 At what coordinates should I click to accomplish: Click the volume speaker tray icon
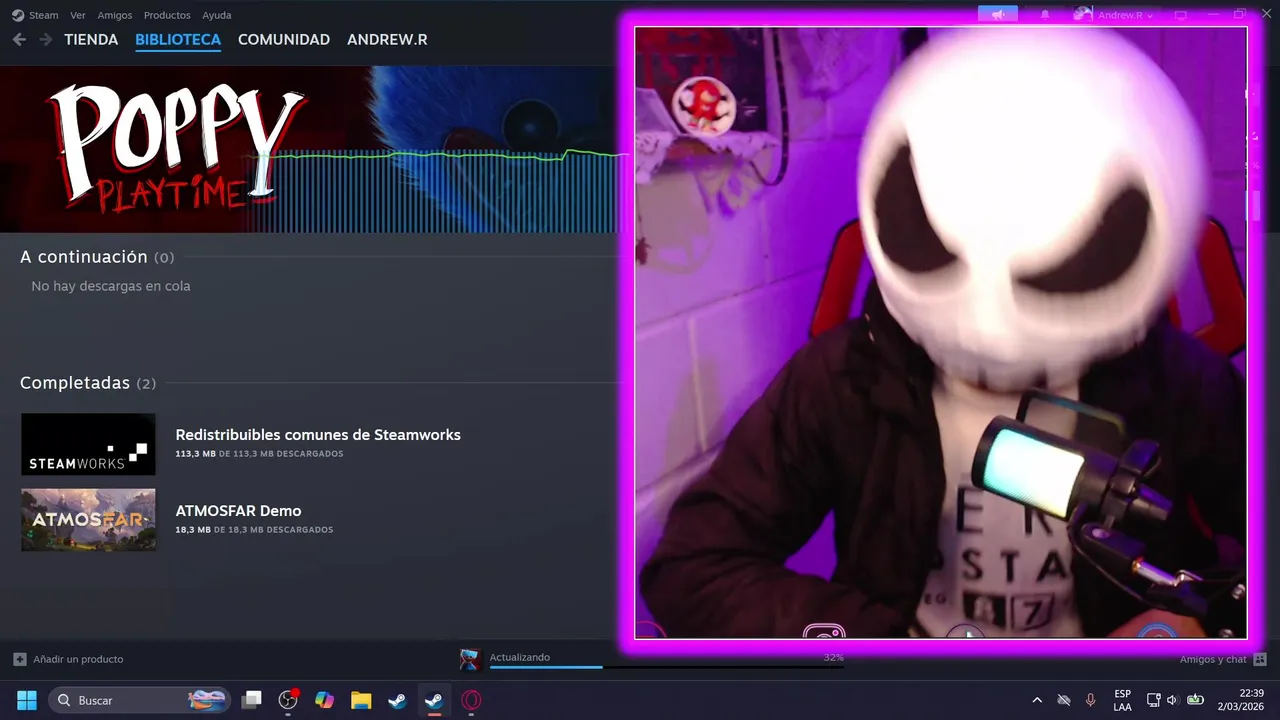pyautogui.click(x=1172, y=700)
